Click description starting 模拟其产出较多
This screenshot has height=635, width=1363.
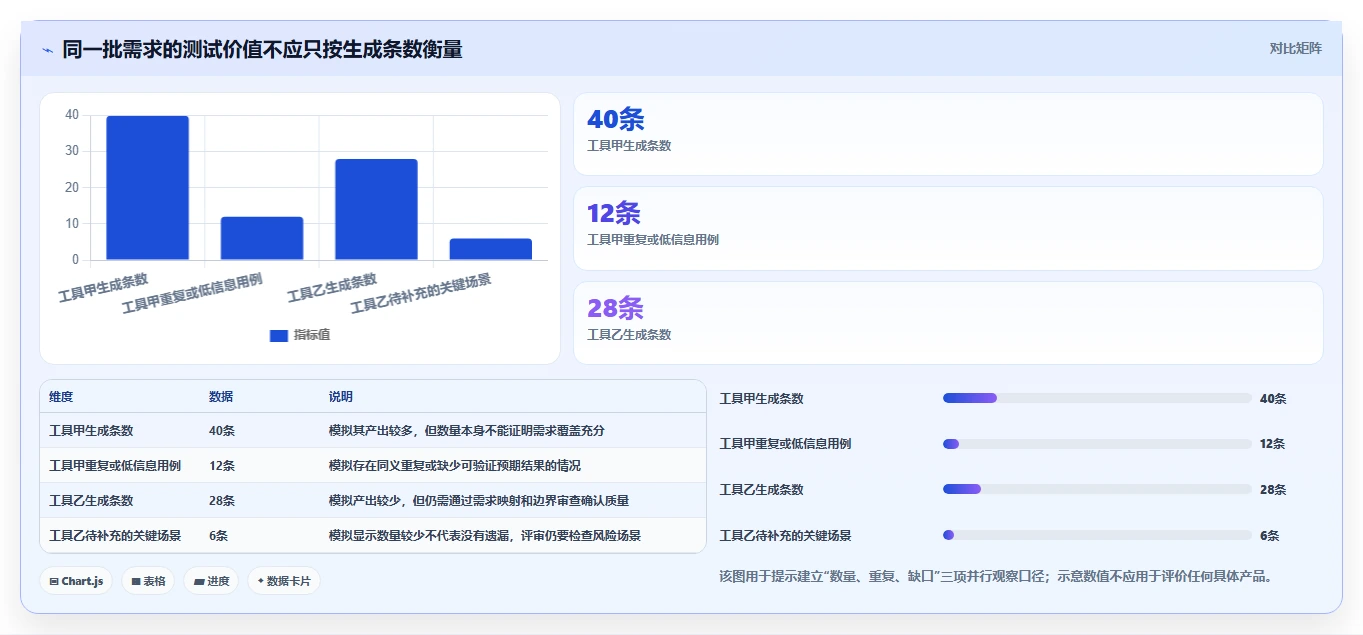point(467,431)
